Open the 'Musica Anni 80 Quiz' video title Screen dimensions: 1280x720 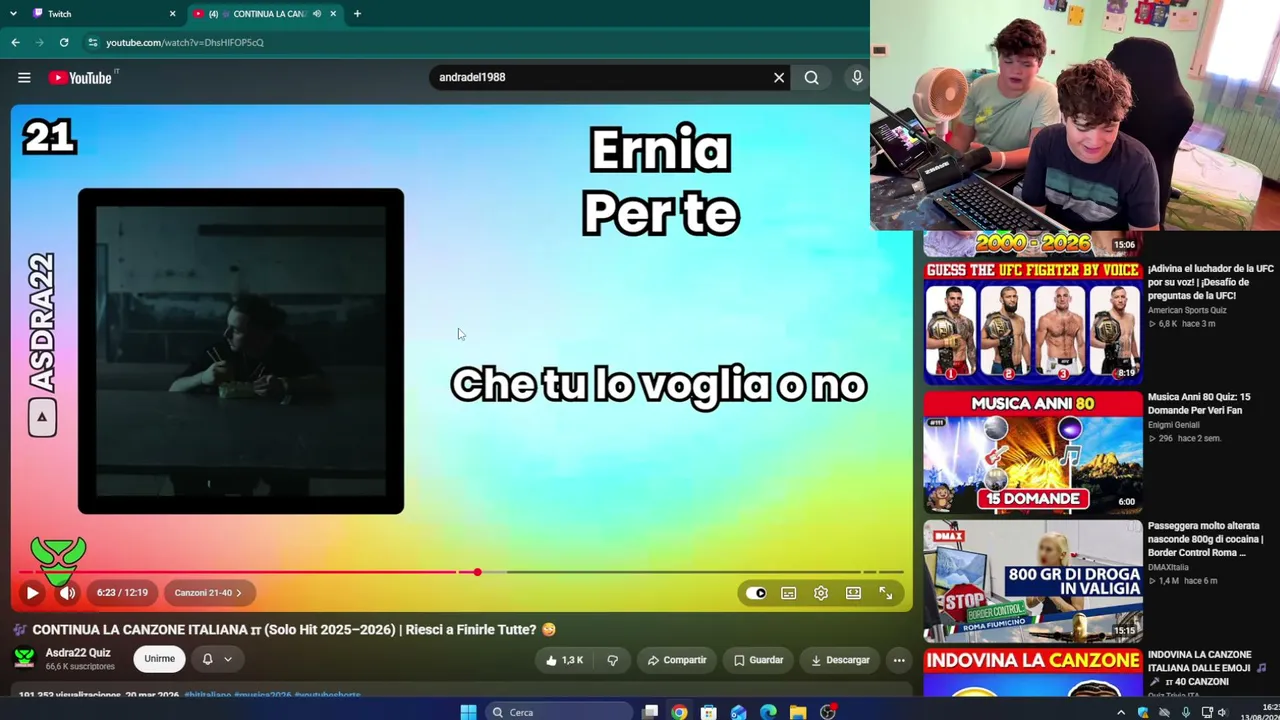pyautogui.click(x=1199, y=404)
